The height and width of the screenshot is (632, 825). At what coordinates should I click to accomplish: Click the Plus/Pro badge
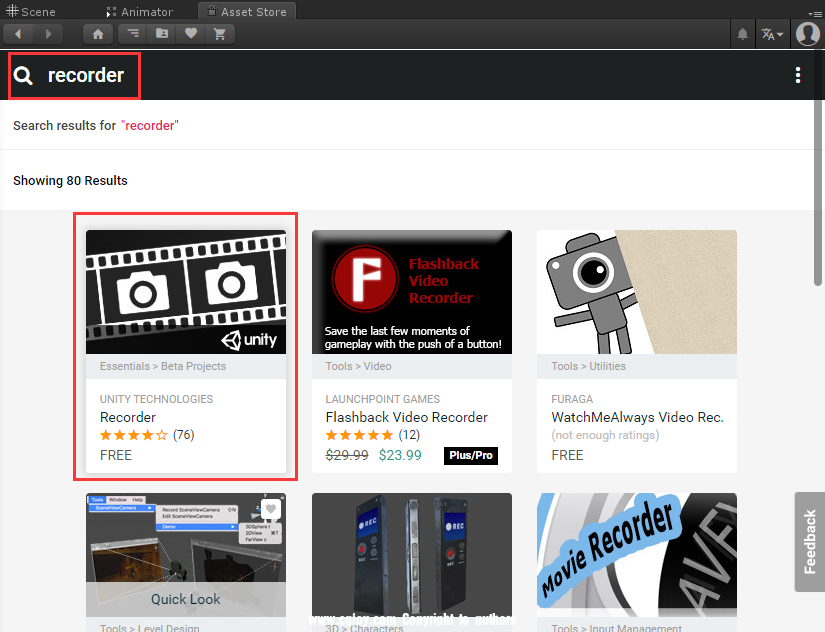tap(471, 456)
